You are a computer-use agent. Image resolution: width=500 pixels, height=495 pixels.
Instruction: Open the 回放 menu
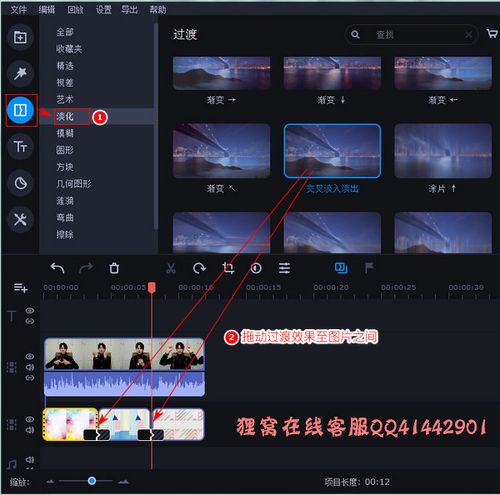pyautogui.click(x=75, y=9)
